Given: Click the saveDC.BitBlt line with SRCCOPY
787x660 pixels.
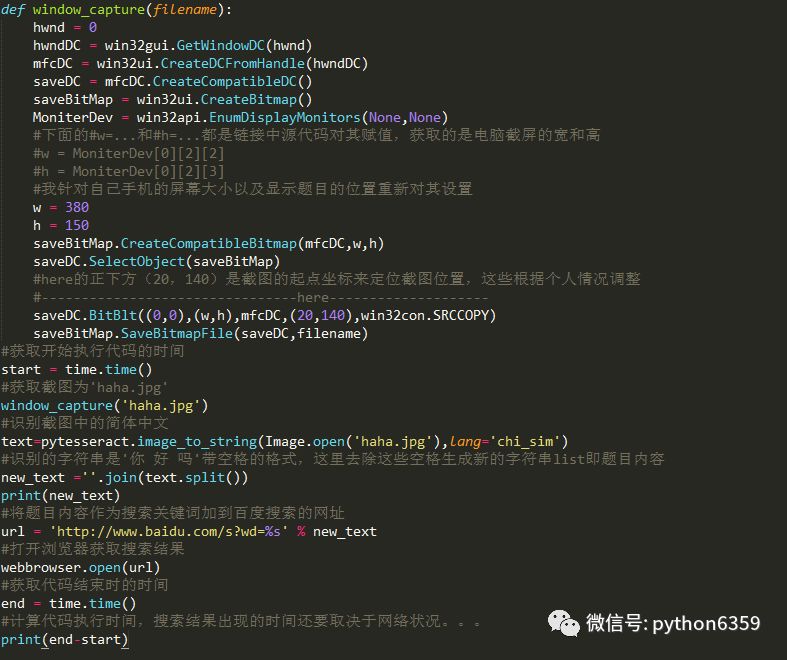Looking at the screenshot, I should [x=265, y=315].
